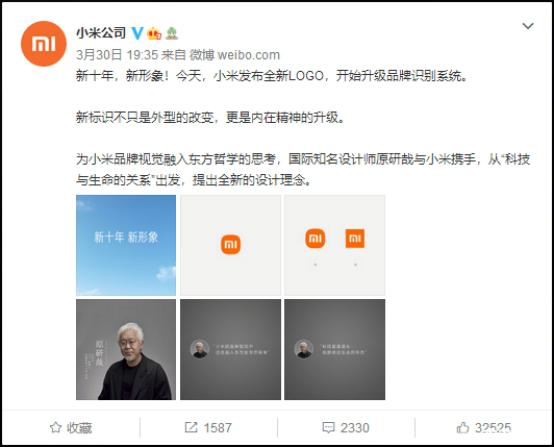This screenshot has height=447, width=554.
Task: View the single new rounded logo image
Action: click(230, 245)
